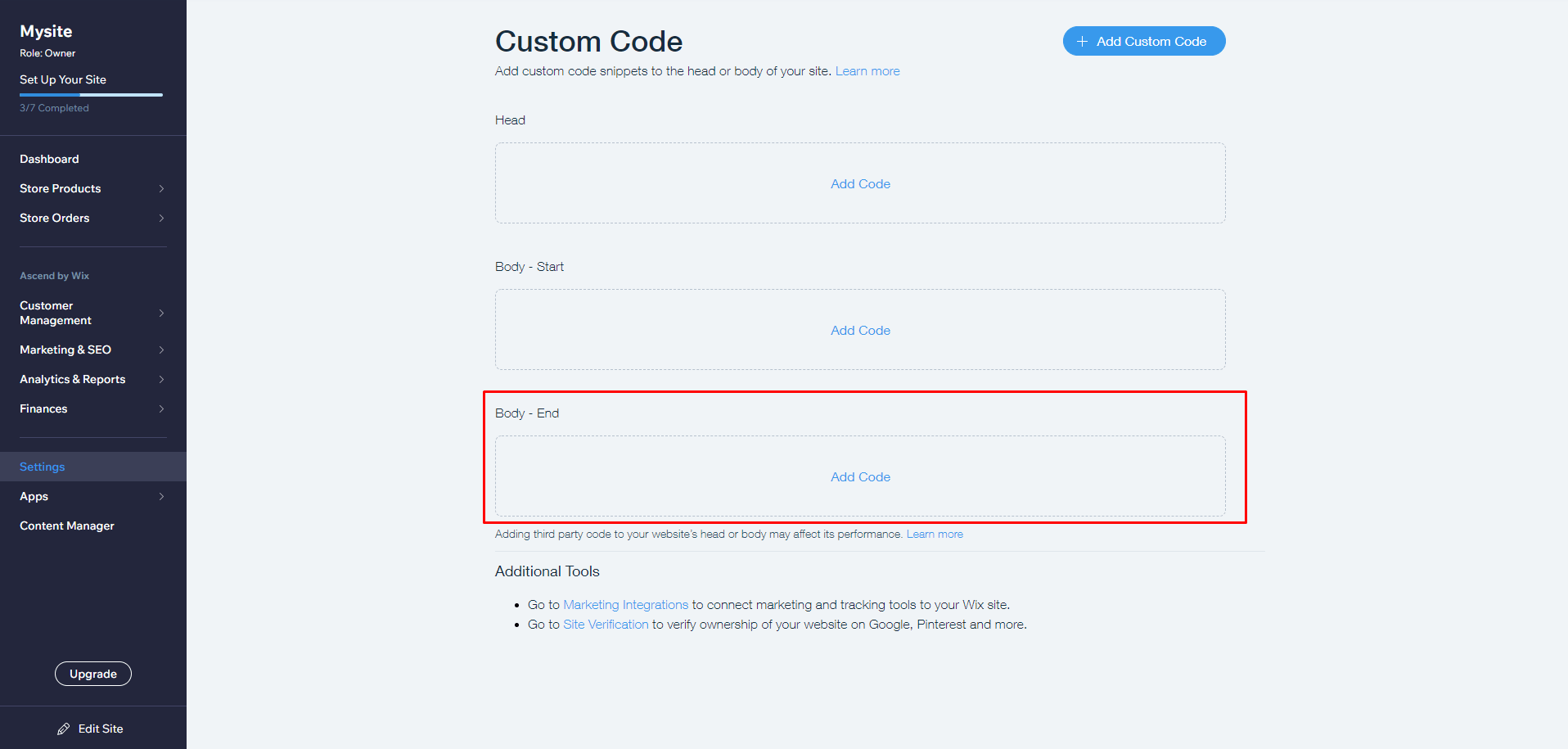Click Add Code in the Head section

click(859, 183)
